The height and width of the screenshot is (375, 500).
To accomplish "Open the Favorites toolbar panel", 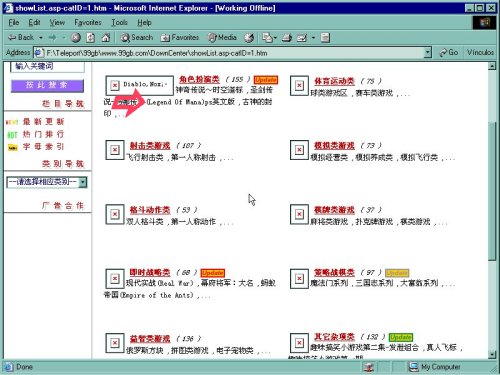I will point(180,38).
